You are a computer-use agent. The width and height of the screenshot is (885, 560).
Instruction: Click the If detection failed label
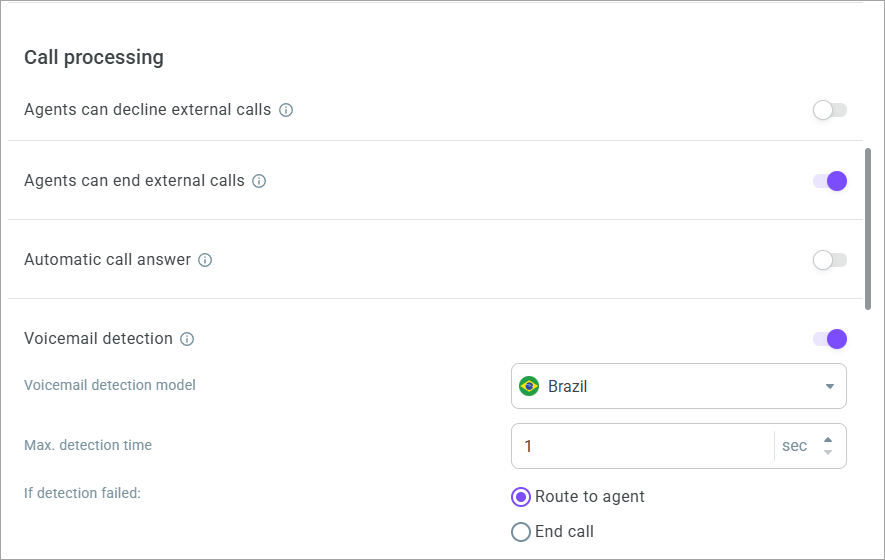[x=82, y=493]
